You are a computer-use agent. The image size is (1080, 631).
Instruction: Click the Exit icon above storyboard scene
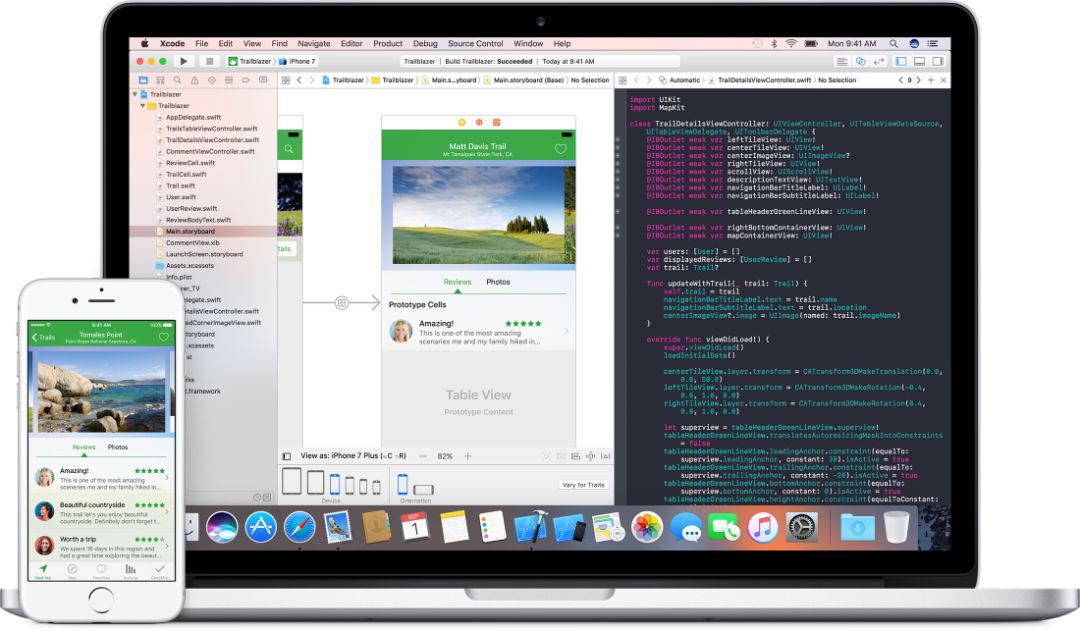[x=496, y=123]
